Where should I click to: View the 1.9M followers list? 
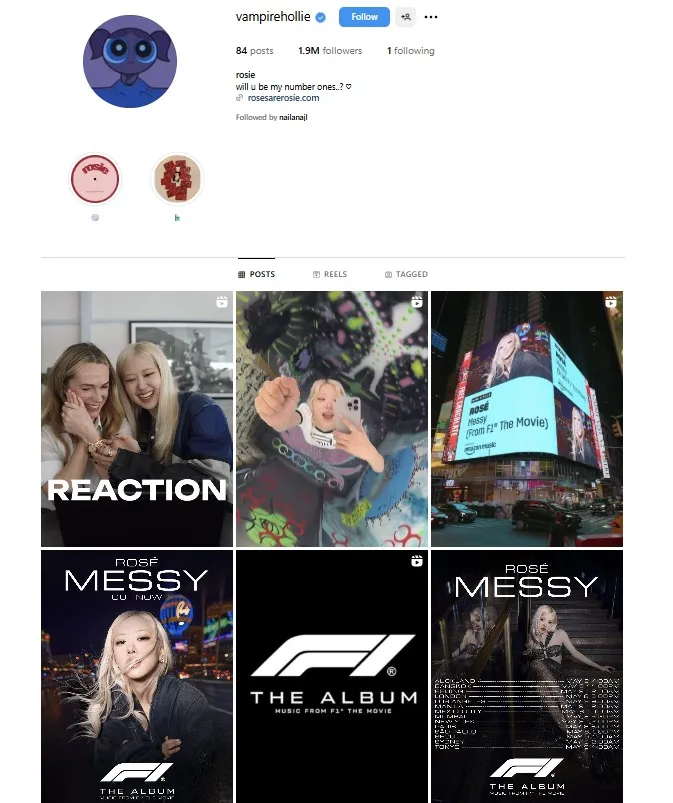(x=330, y=51)
